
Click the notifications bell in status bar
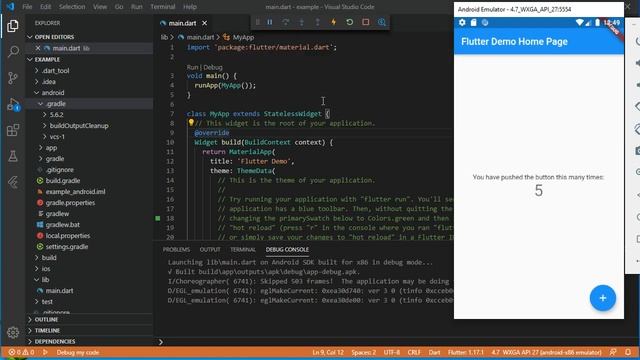tap(628, 352)
